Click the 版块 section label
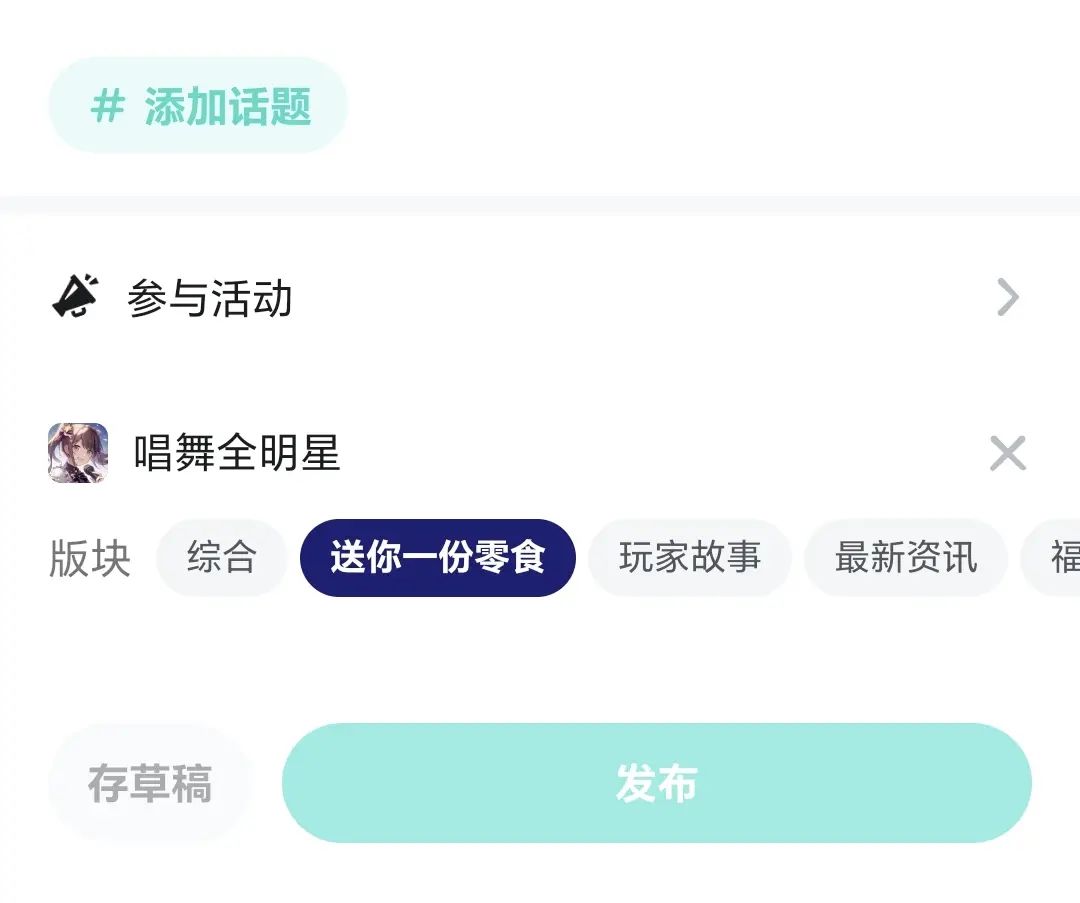The height and width of the screenshot is (903, 1080). [x=90, y=559]
